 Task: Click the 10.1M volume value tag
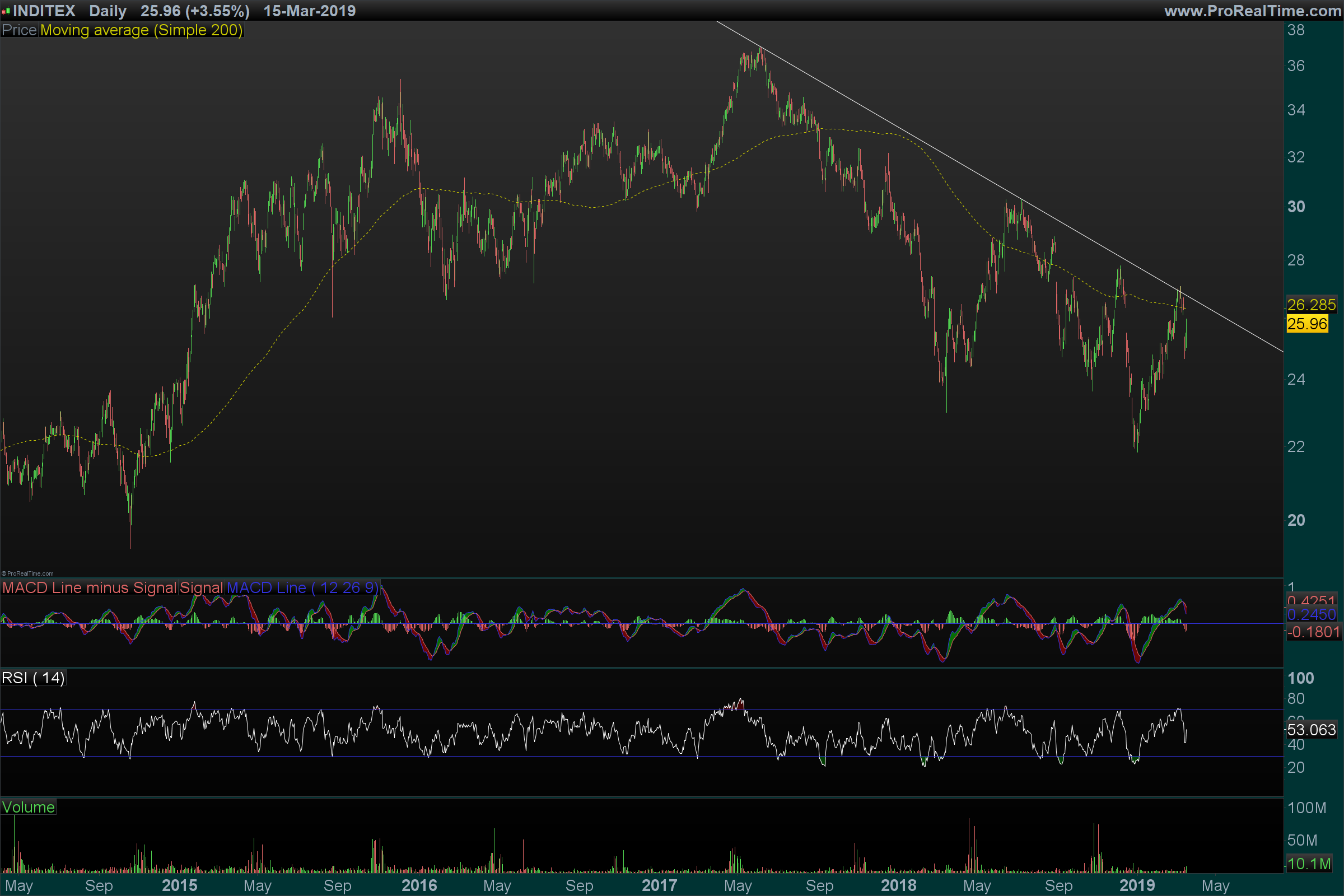coord(1309,864)
